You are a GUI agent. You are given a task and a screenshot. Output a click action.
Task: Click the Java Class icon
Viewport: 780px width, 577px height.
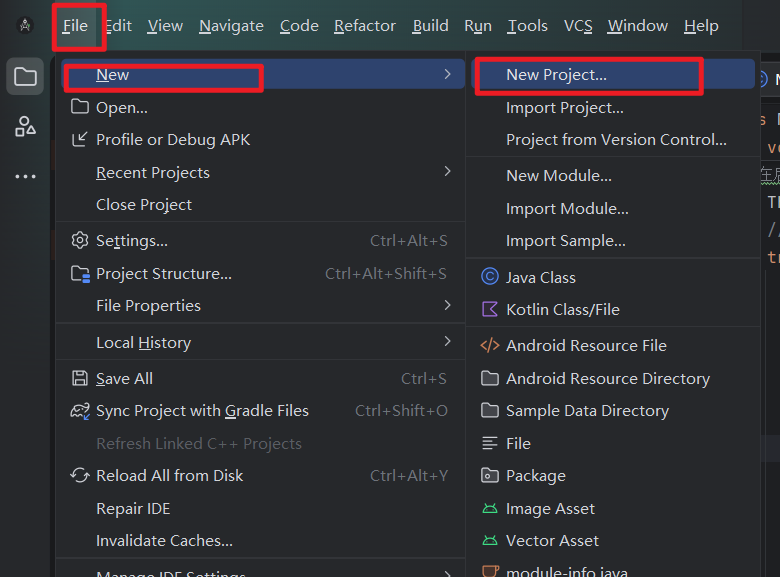click(x=489, y=277)
